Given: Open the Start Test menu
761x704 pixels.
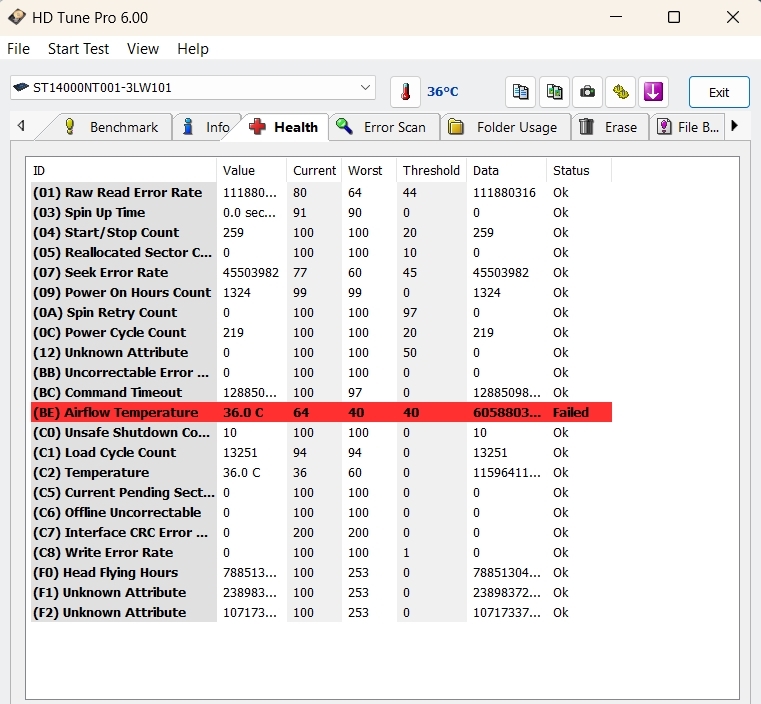Looking at the screenshot, I should (x=78, y=49).
